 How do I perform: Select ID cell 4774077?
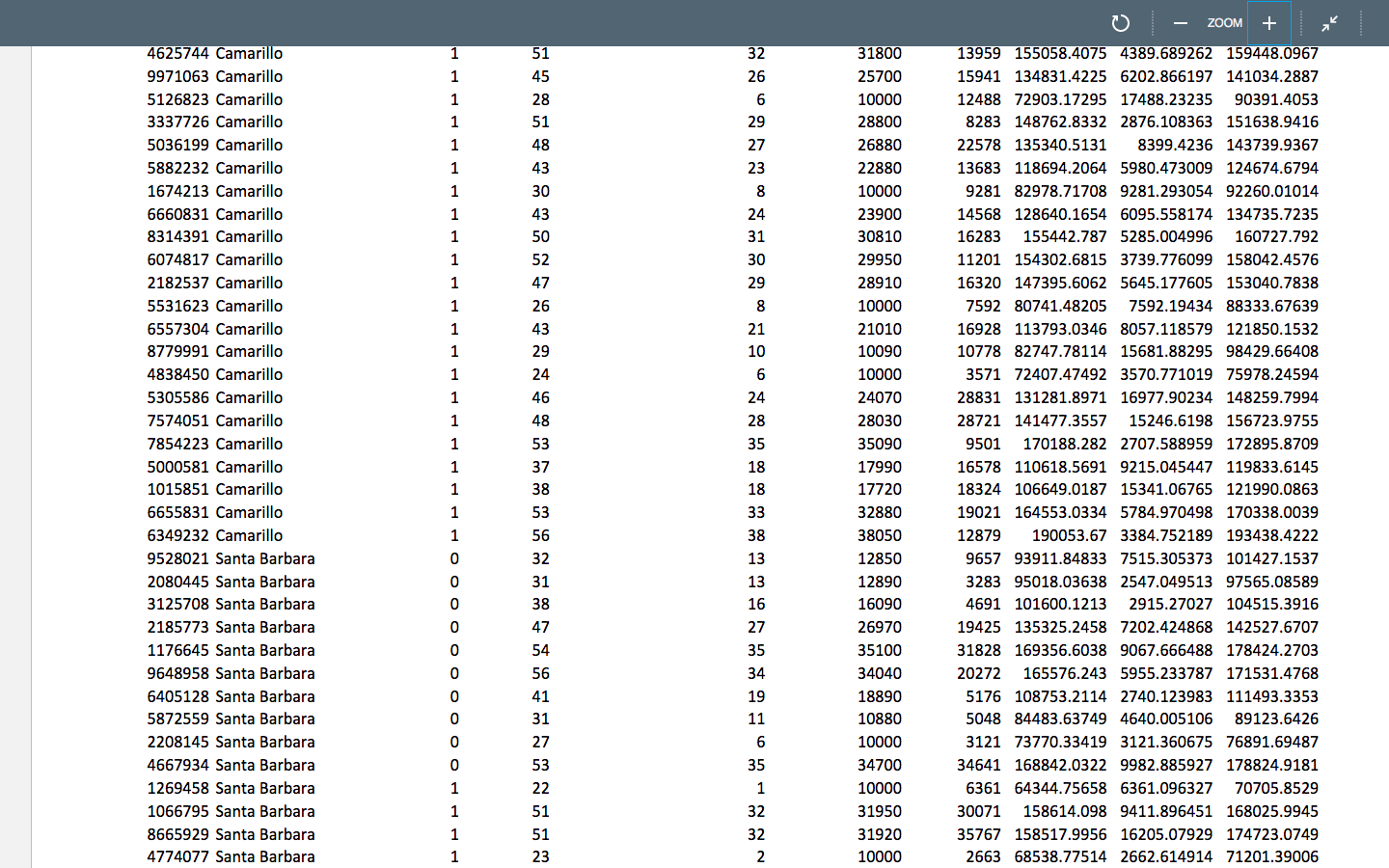[x=177, y=856]
